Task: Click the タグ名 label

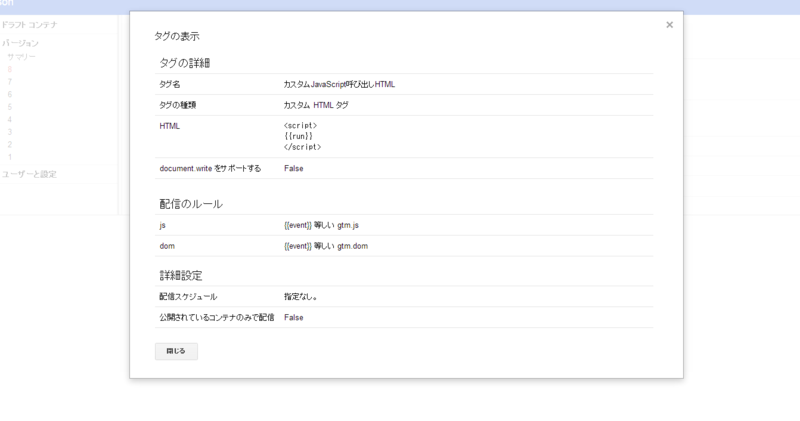Action: coord(169,84)
